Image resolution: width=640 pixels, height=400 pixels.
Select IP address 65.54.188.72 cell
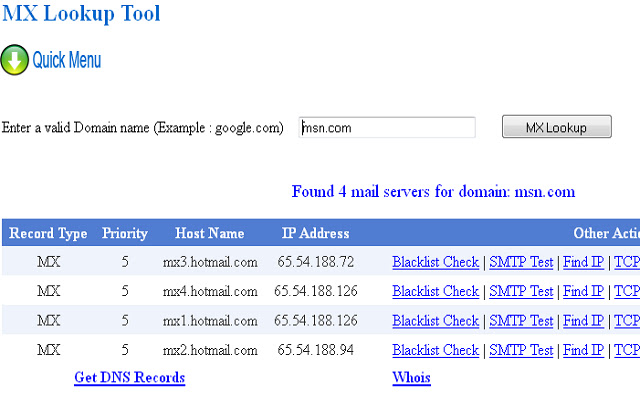[x=316, y=262]
